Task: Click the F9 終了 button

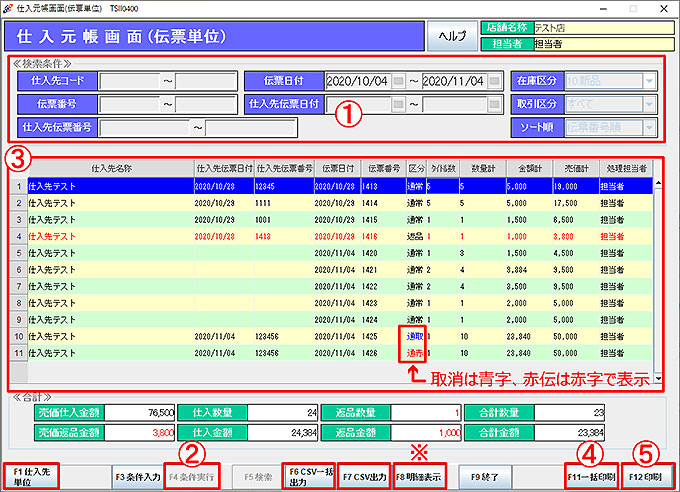Action: click(485, 477)
